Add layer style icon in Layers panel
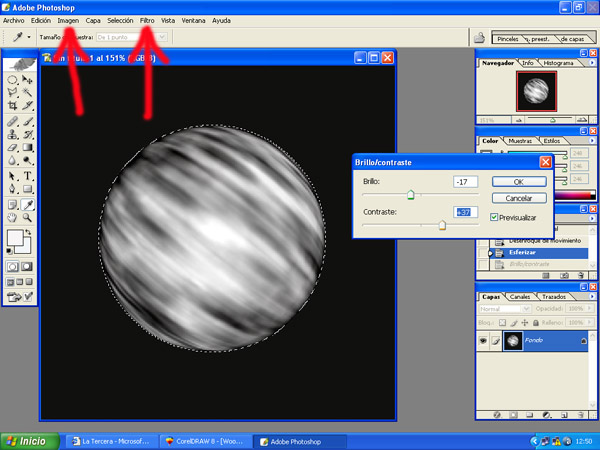Image resolution: width=600 pixels, height=450 pixels. click(x=497, y=415)
